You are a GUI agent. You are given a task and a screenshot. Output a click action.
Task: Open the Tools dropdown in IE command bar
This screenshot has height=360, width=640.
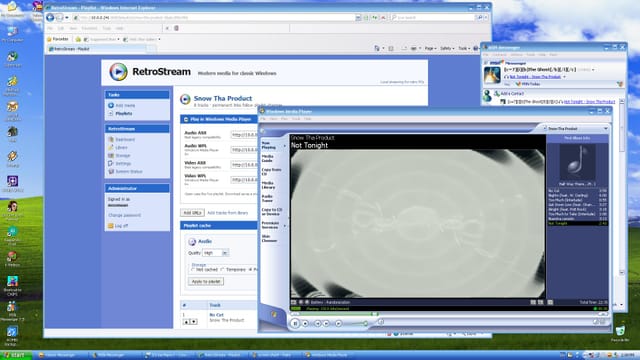click(463, 48)
